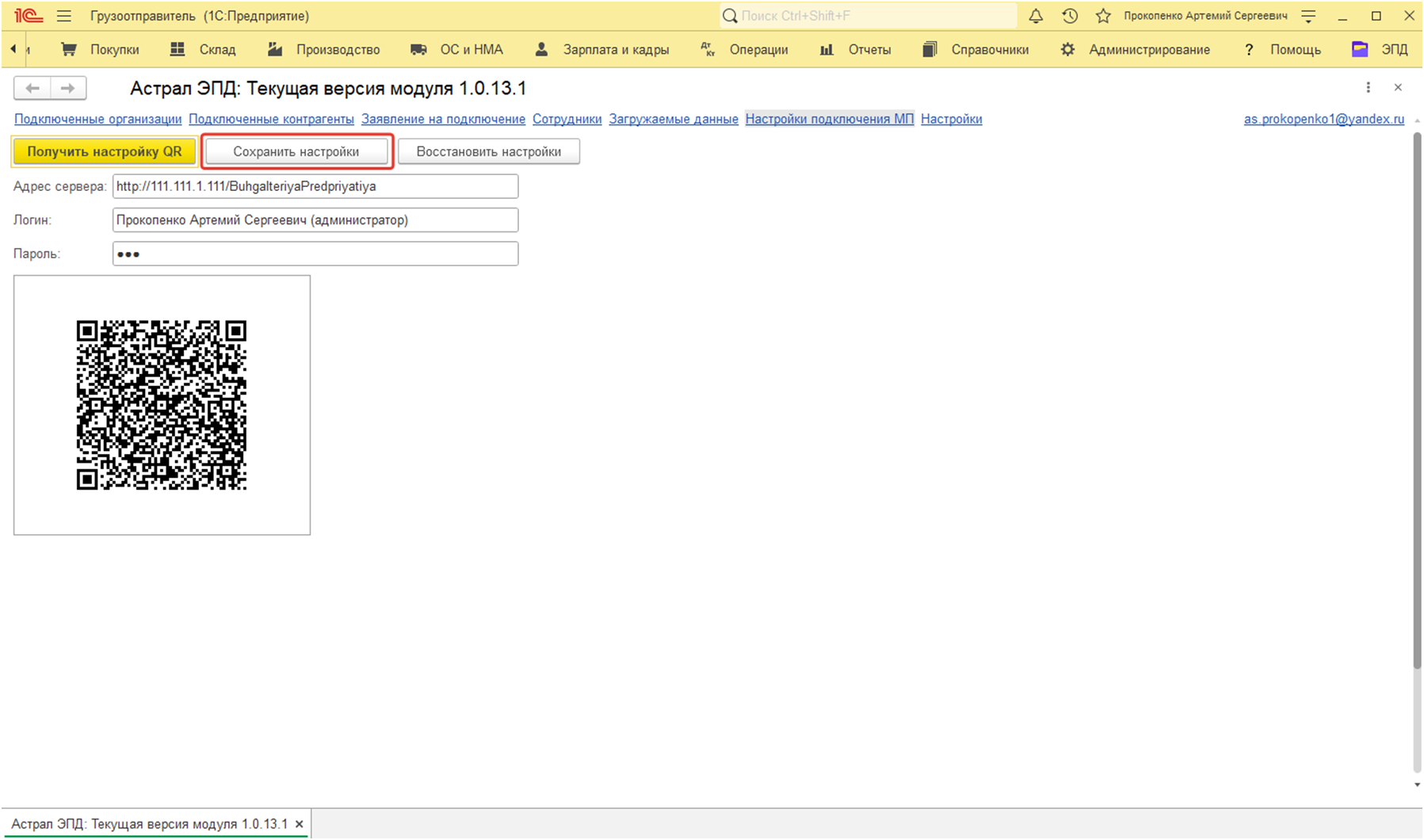Click the warehouse grid icon

[x=178, y=49]
